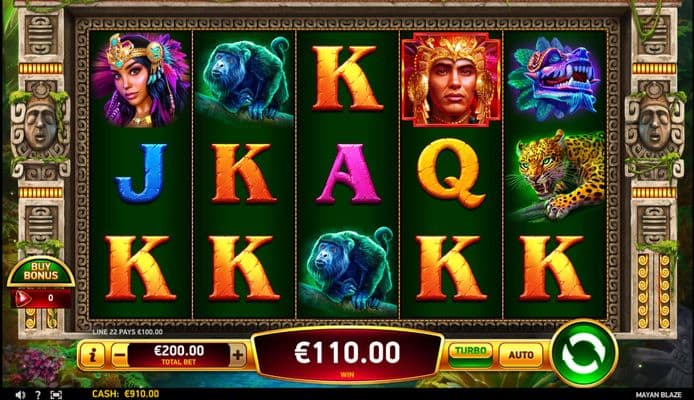This screenshot has height=400, width=694.
Task: Increase total bet with the plus button
Action: [x=238, y=355]
